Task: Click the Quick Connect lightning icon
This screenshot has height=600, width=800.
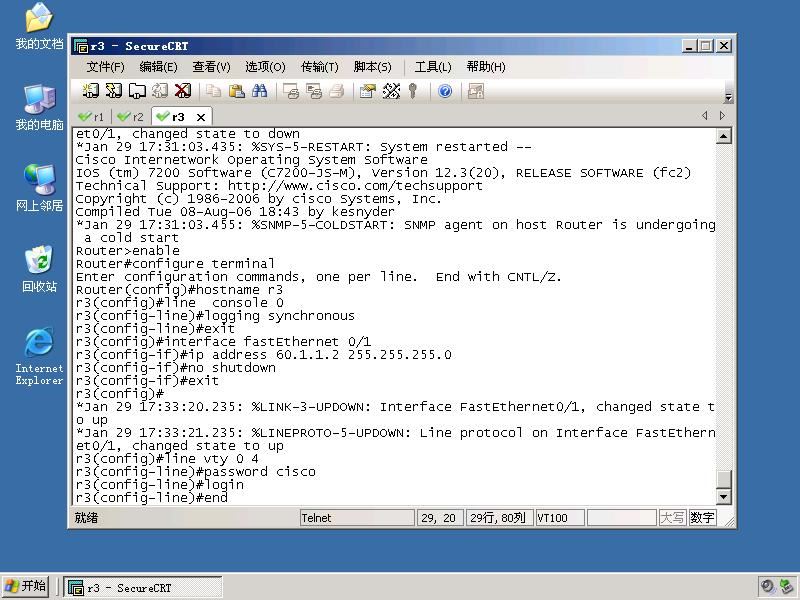Action: [113, 91]
